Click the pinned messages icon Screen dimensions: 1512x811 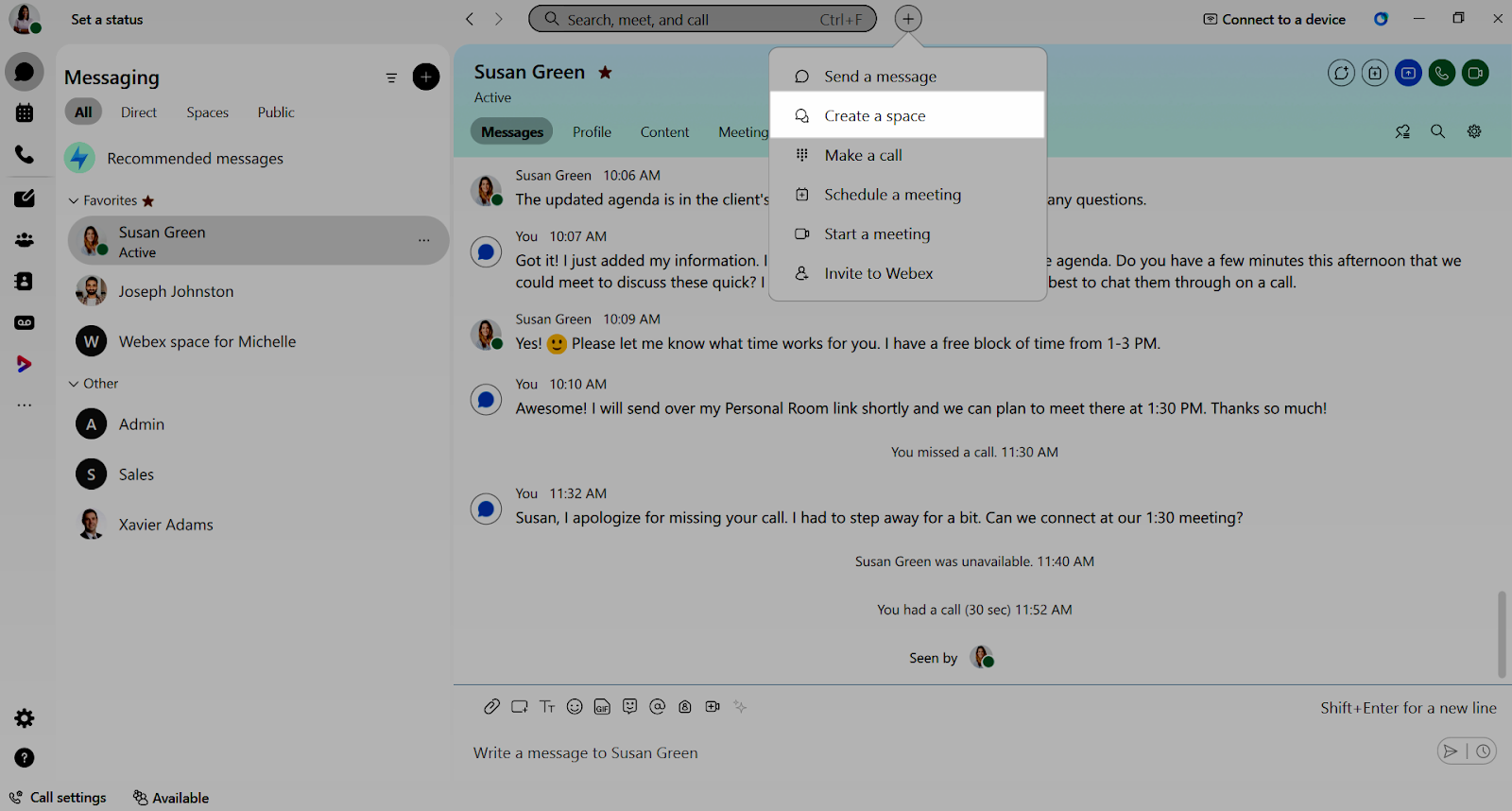[1402, 131]
